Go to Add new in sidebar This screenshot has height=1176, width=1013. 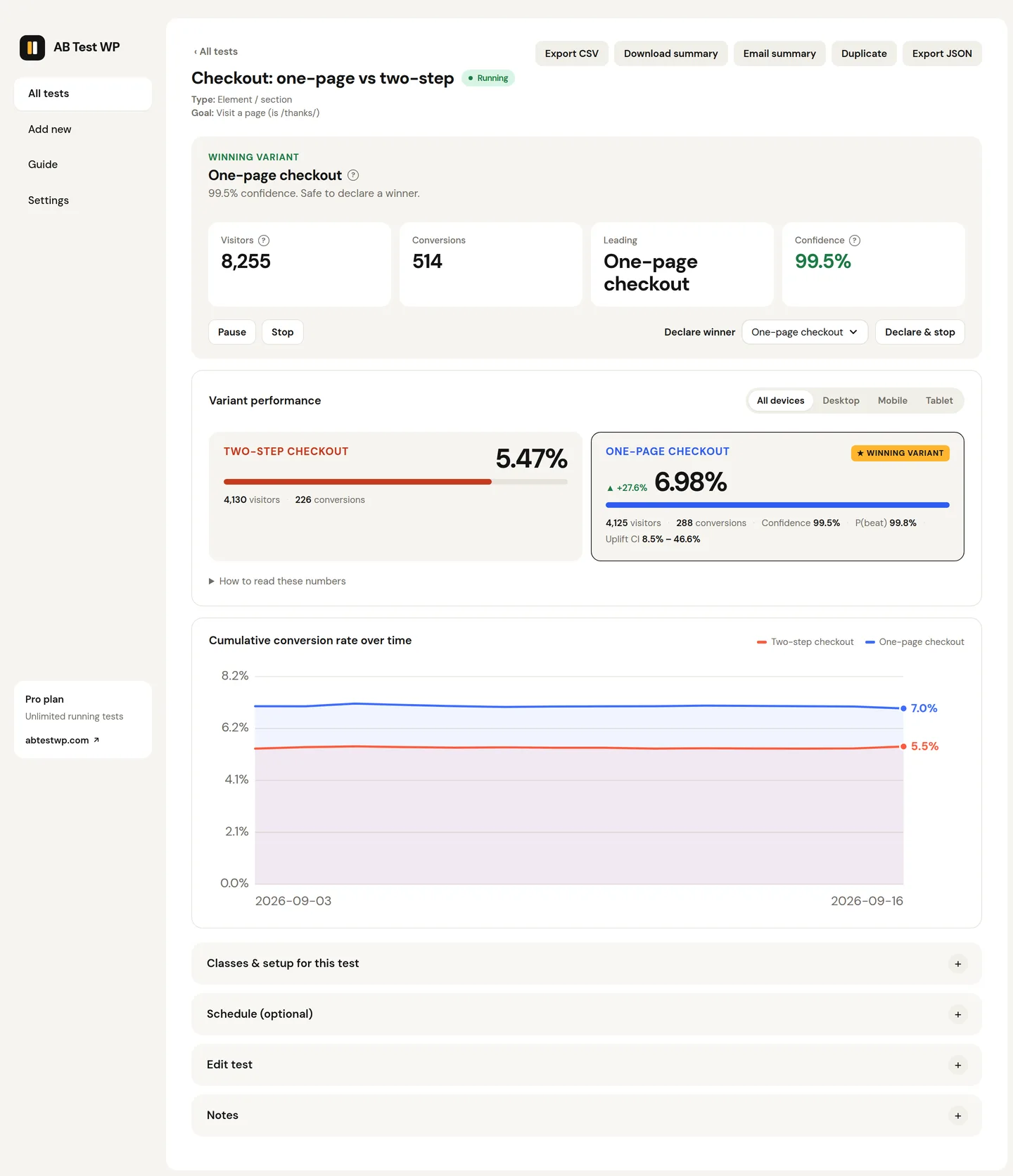83,129
